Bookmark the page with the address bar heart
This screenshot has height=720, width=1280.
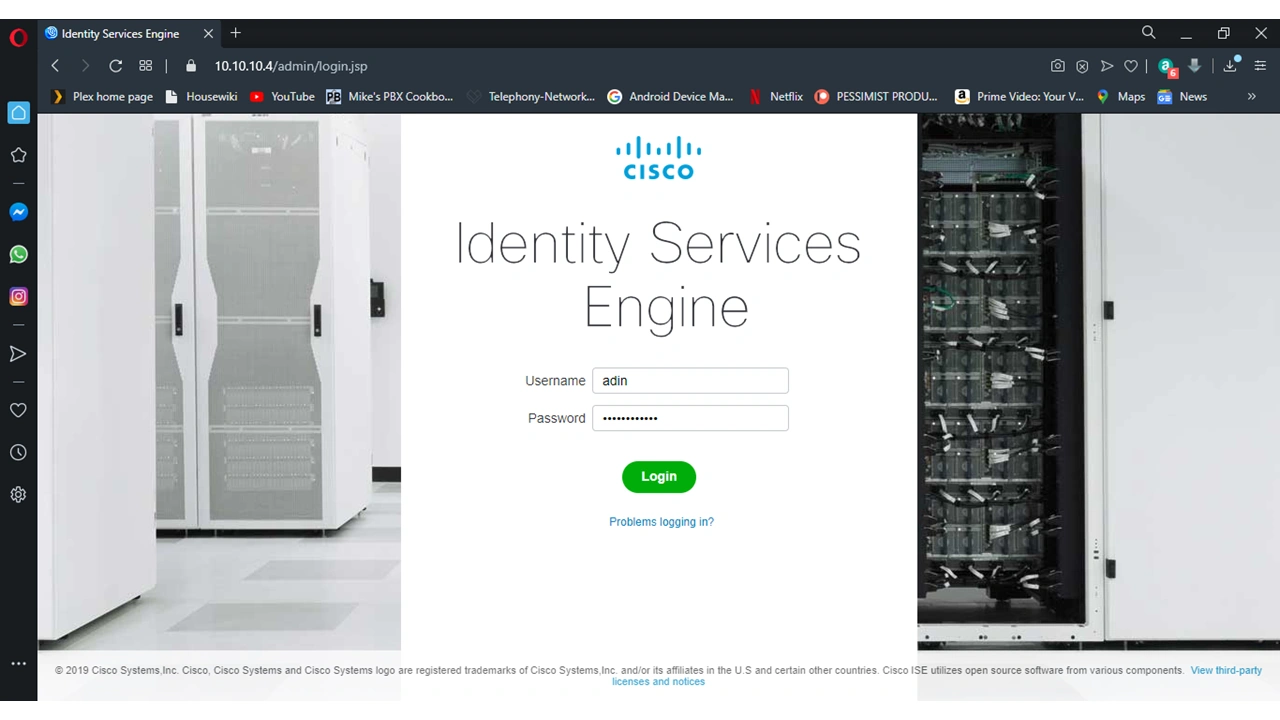pyautogui.click(x=1131, y=66)
